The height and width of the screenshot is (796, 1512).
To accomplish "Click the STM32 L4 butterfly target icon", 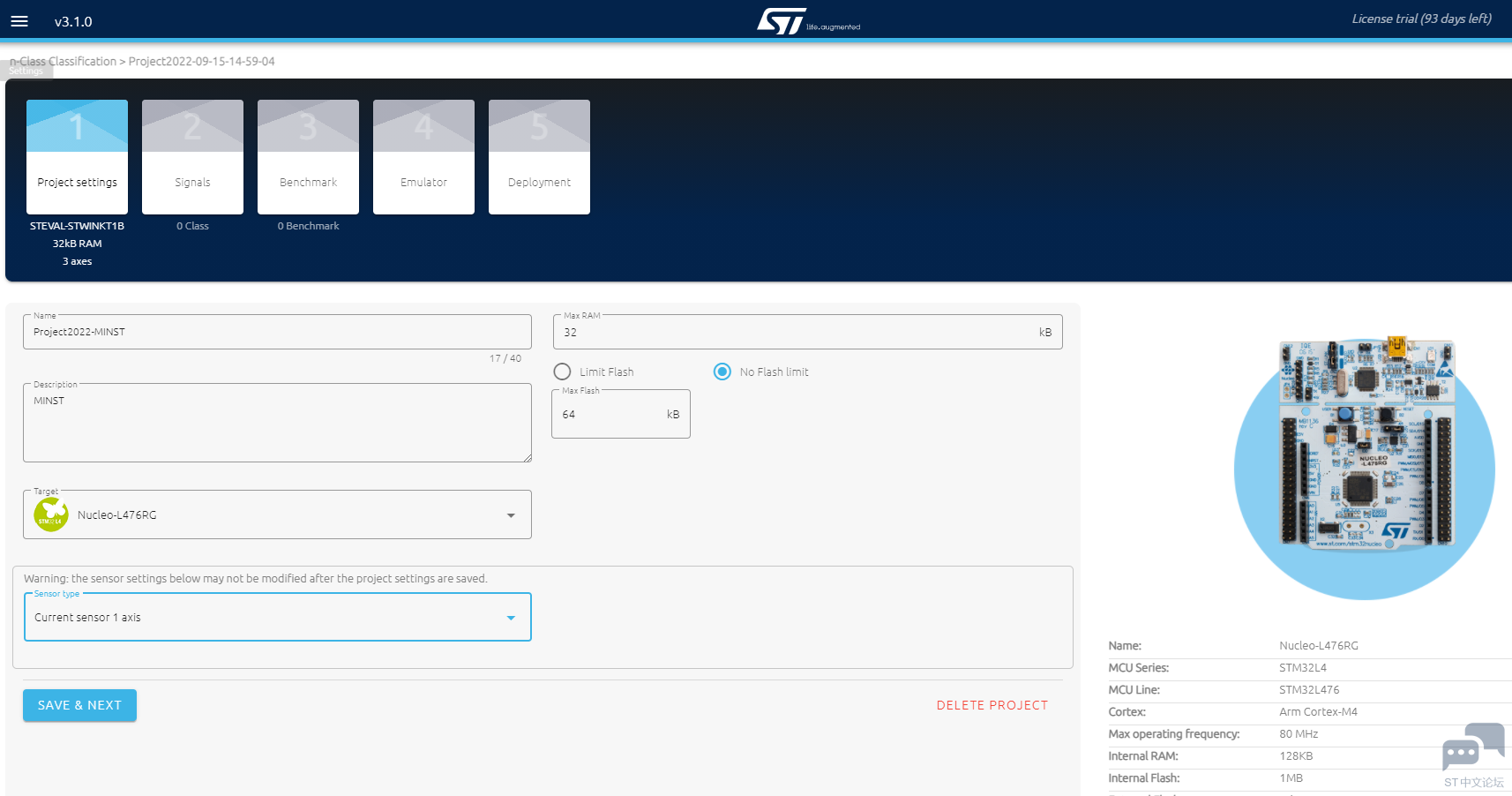I will [51, 514].
